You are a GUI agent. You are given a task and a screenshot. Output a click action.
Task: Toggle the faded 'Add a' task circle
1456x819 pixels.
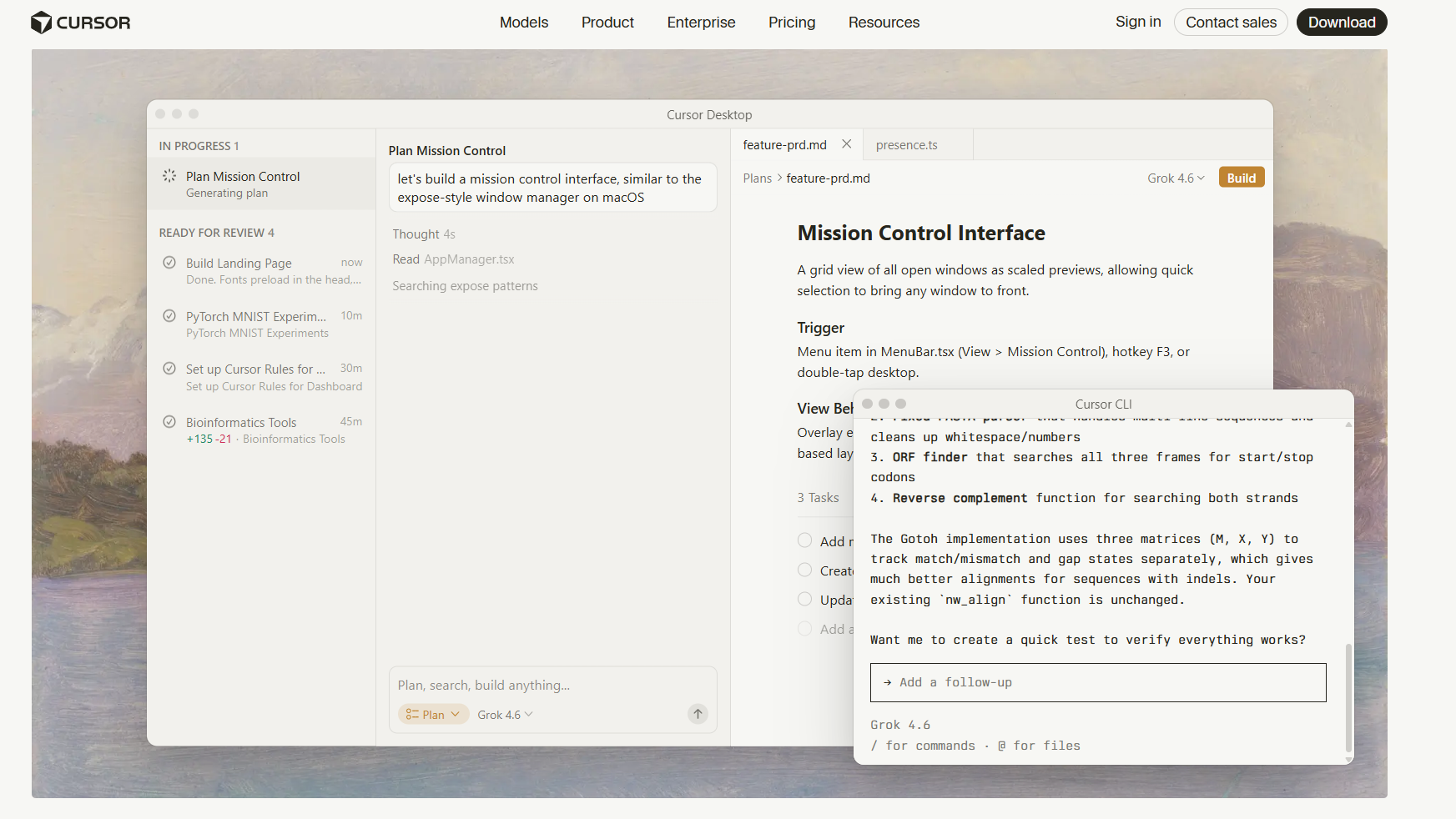point(804,629)
